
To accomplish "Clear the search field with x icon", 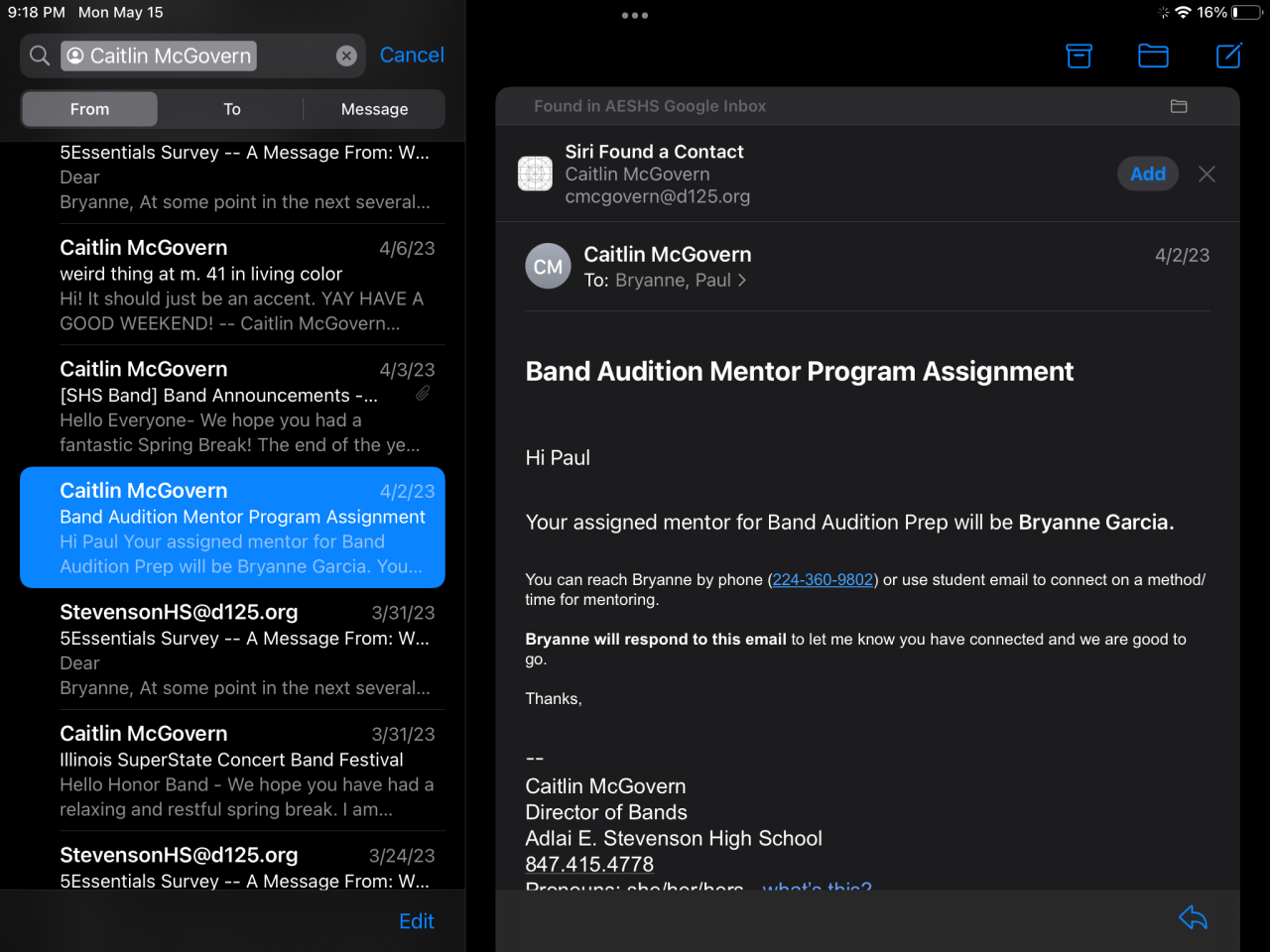I will (346, 56).
